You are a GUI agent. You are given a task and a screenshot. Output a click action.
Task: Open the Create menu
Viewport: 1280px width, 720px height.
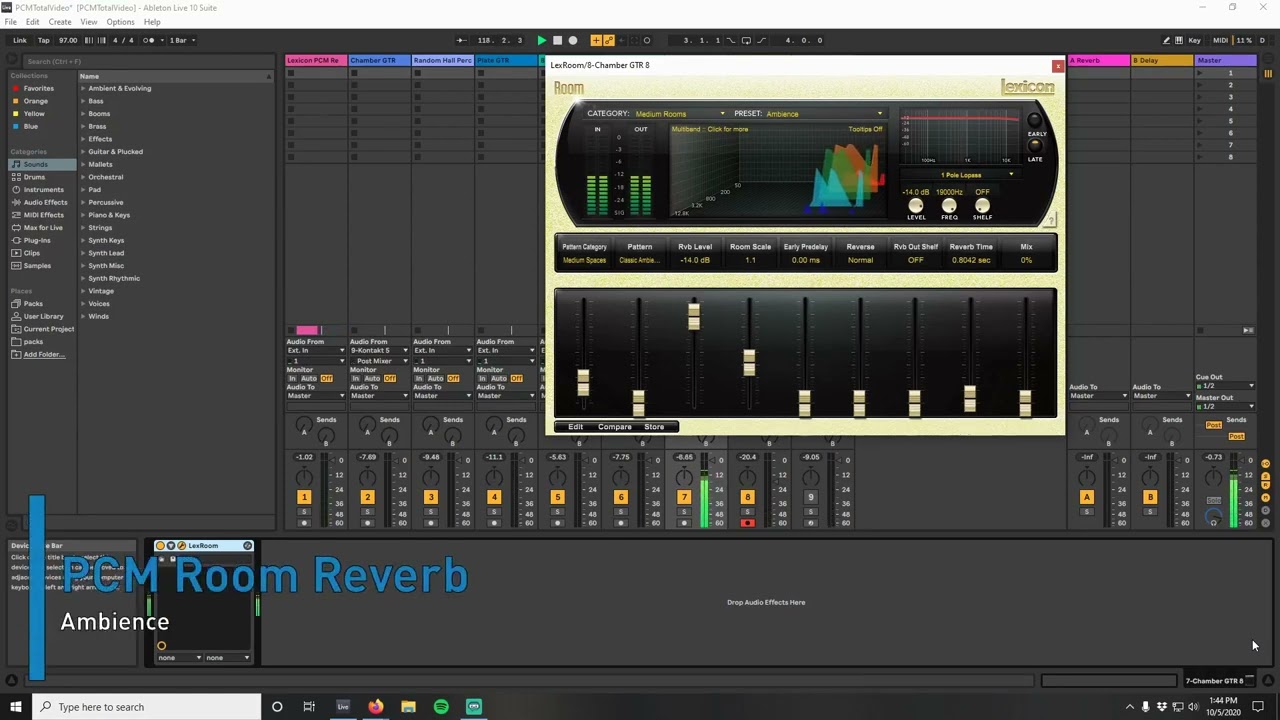60,22
